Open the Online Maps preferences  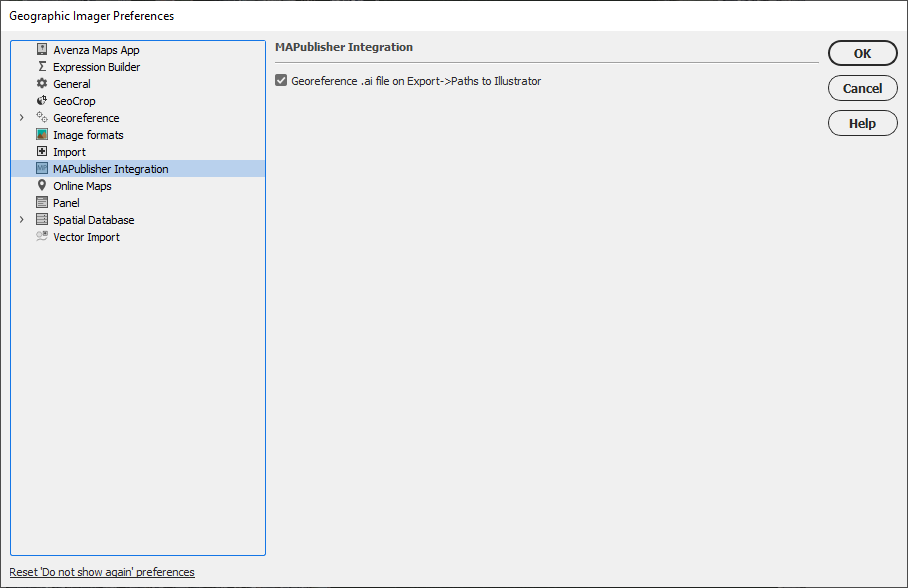click(x=82, y=186)
